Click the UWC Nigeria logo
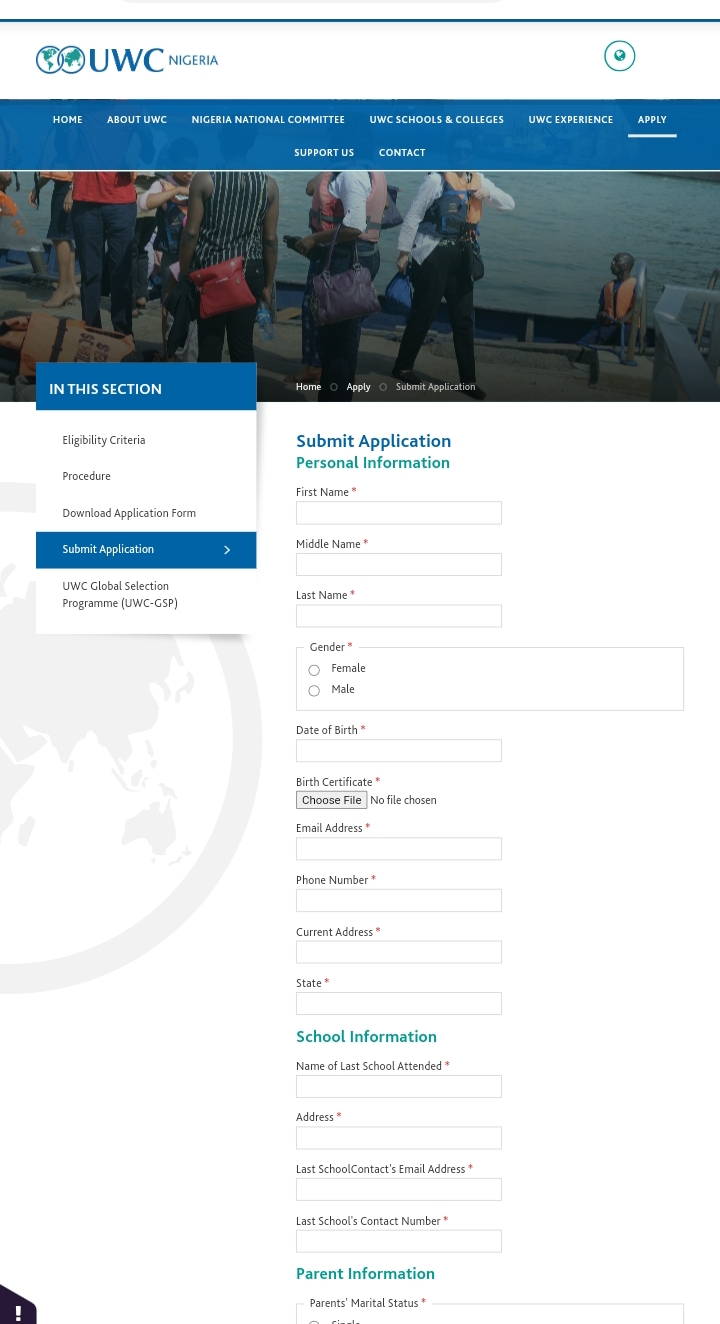The image size is (720, 1324). 127,60
